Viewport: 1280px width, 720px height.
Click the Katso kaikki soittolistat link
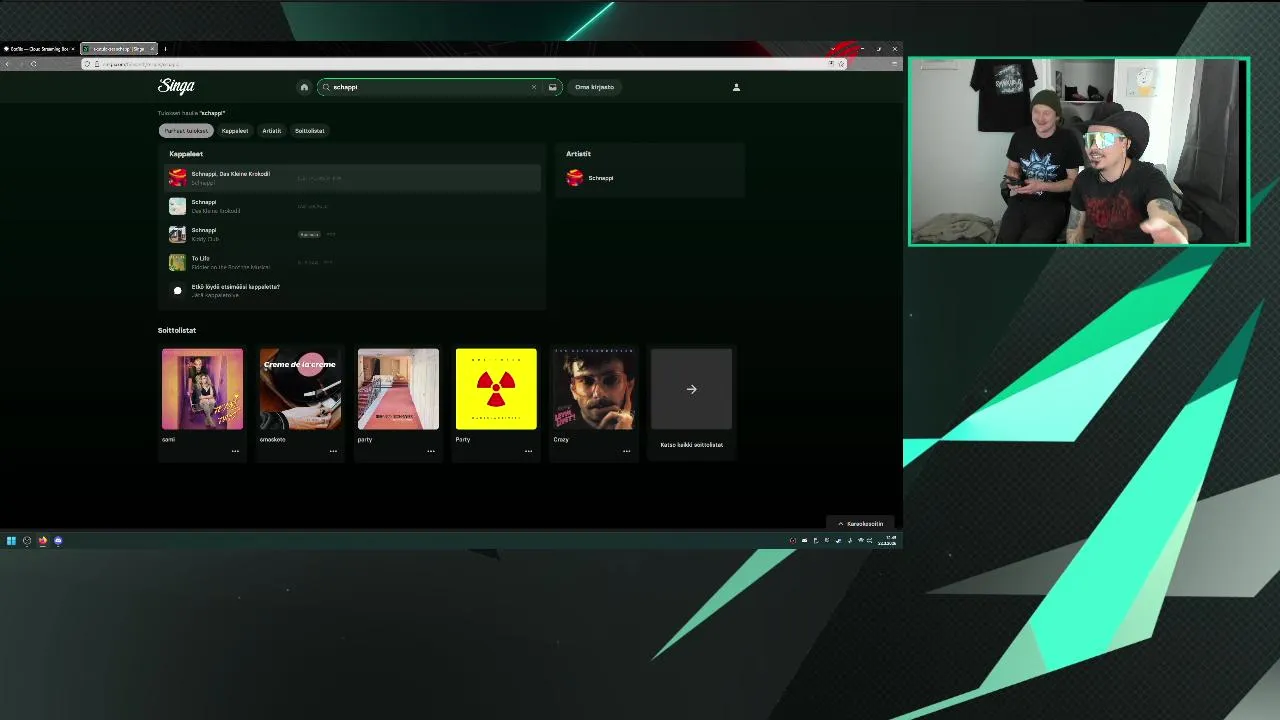[x=691, y=445]
